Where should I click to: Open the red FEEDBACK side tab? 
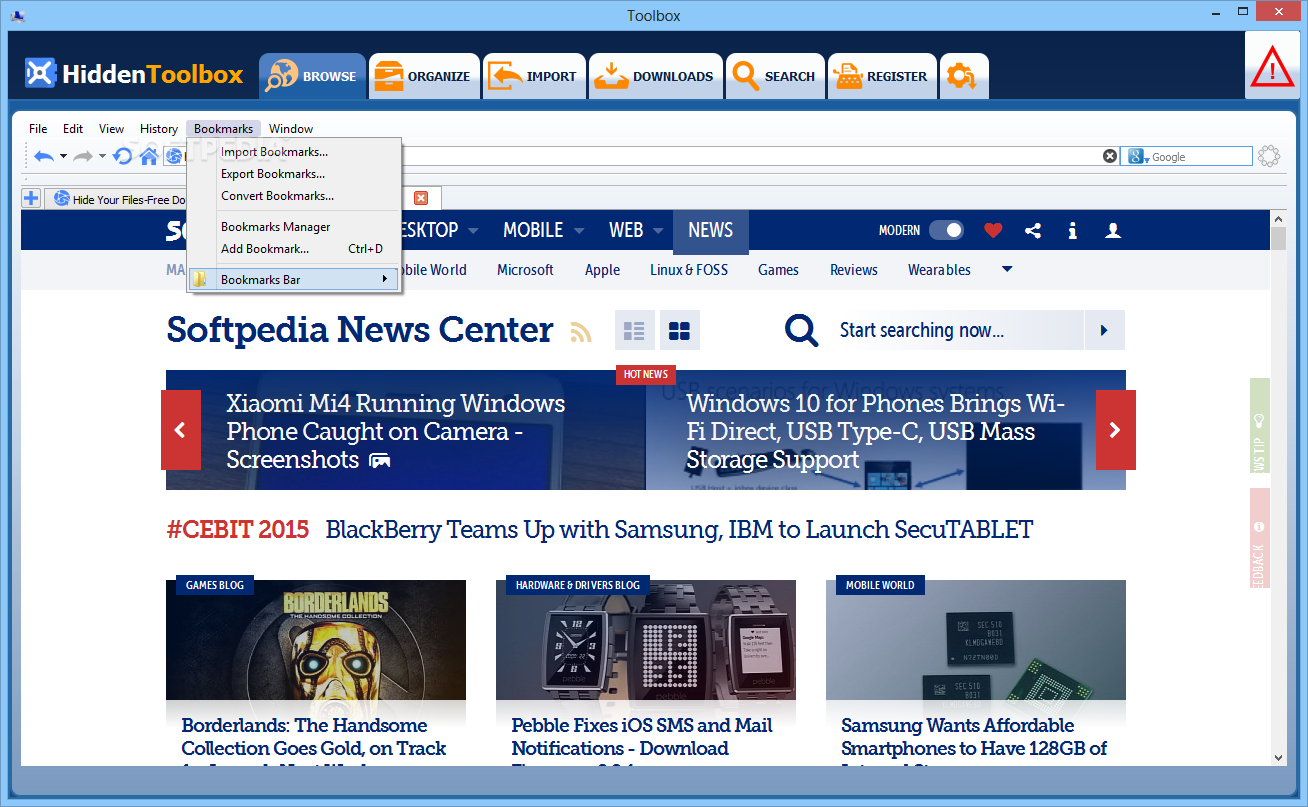click(x=1259, y=538)
